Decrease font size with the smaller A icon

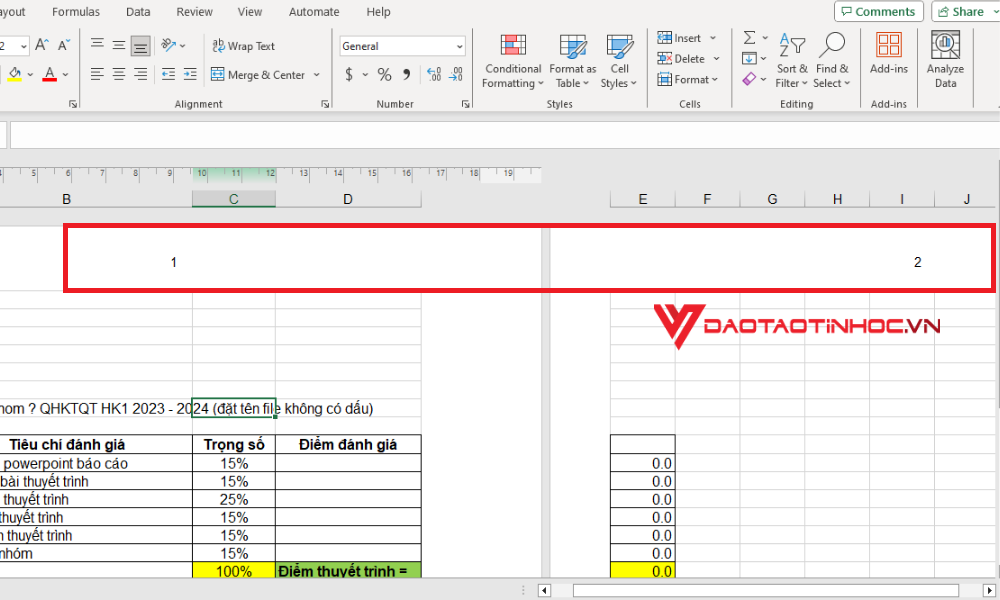click(x=63, y=45)
